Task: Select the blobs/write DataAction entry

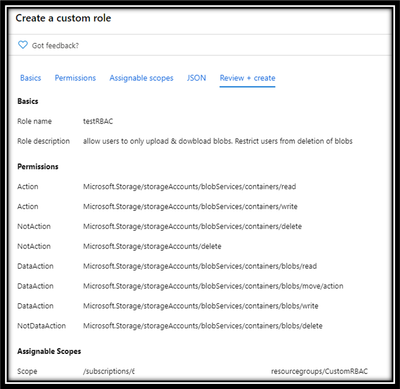Action: coord(201,306)
